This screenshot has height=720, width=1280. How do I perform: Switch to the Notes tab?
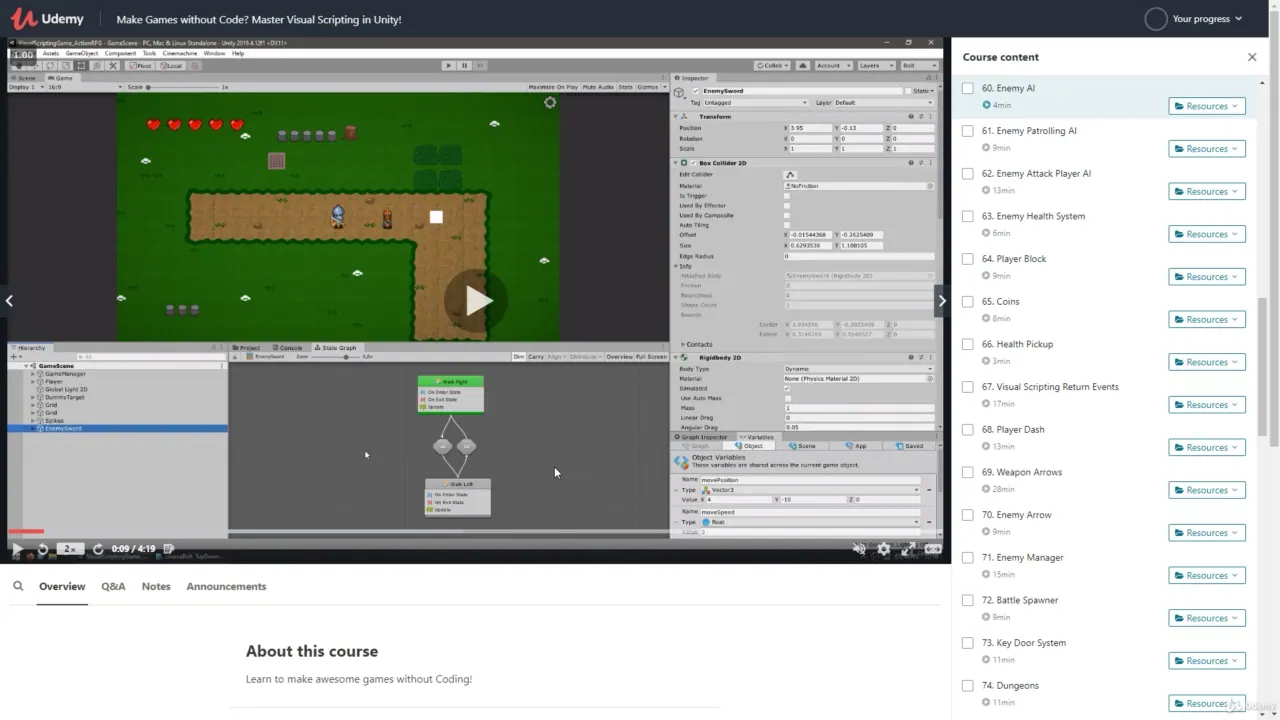(x=156, y=586)
